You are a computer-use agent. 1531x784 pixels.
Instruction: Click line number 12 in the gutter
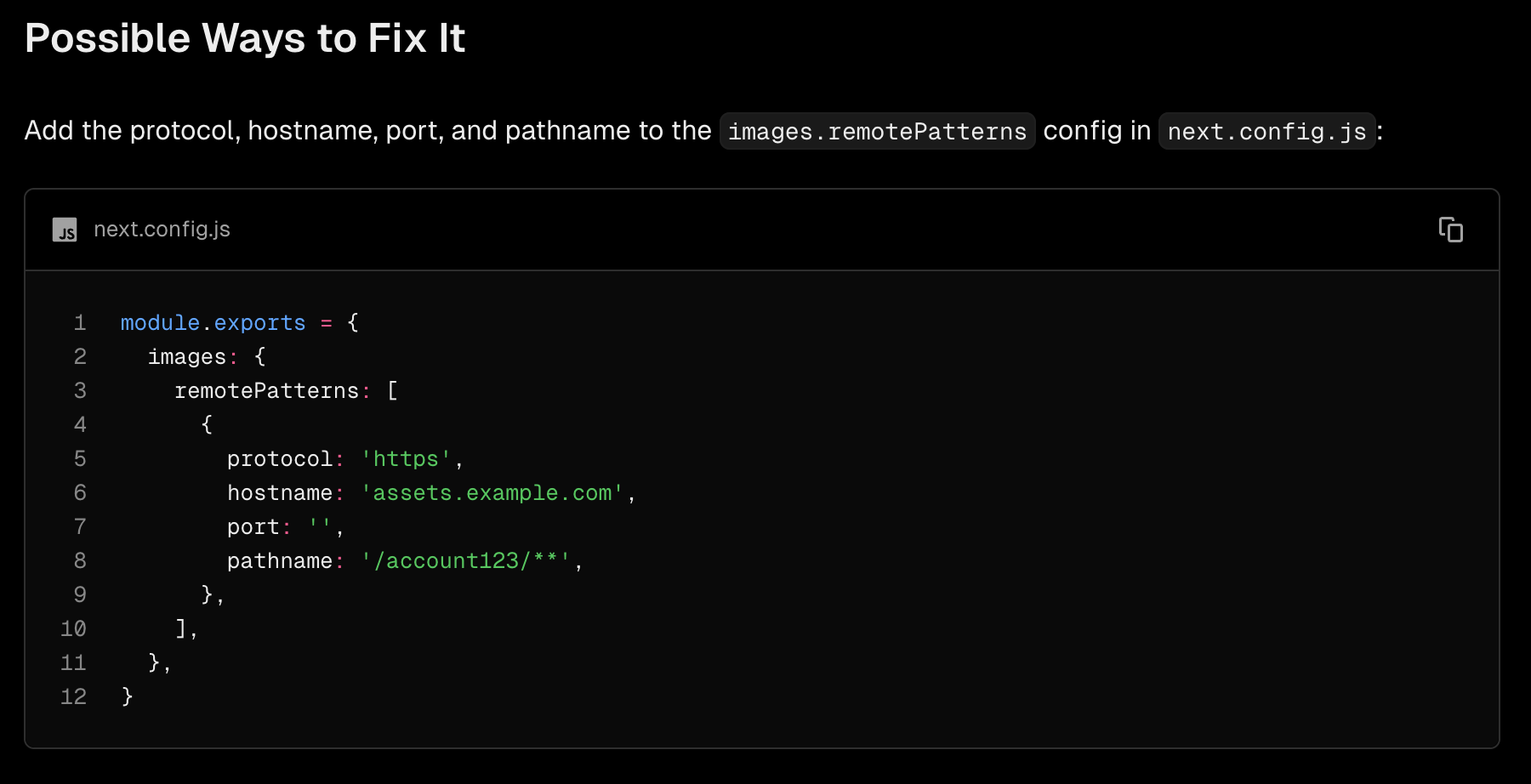[73, 697]
